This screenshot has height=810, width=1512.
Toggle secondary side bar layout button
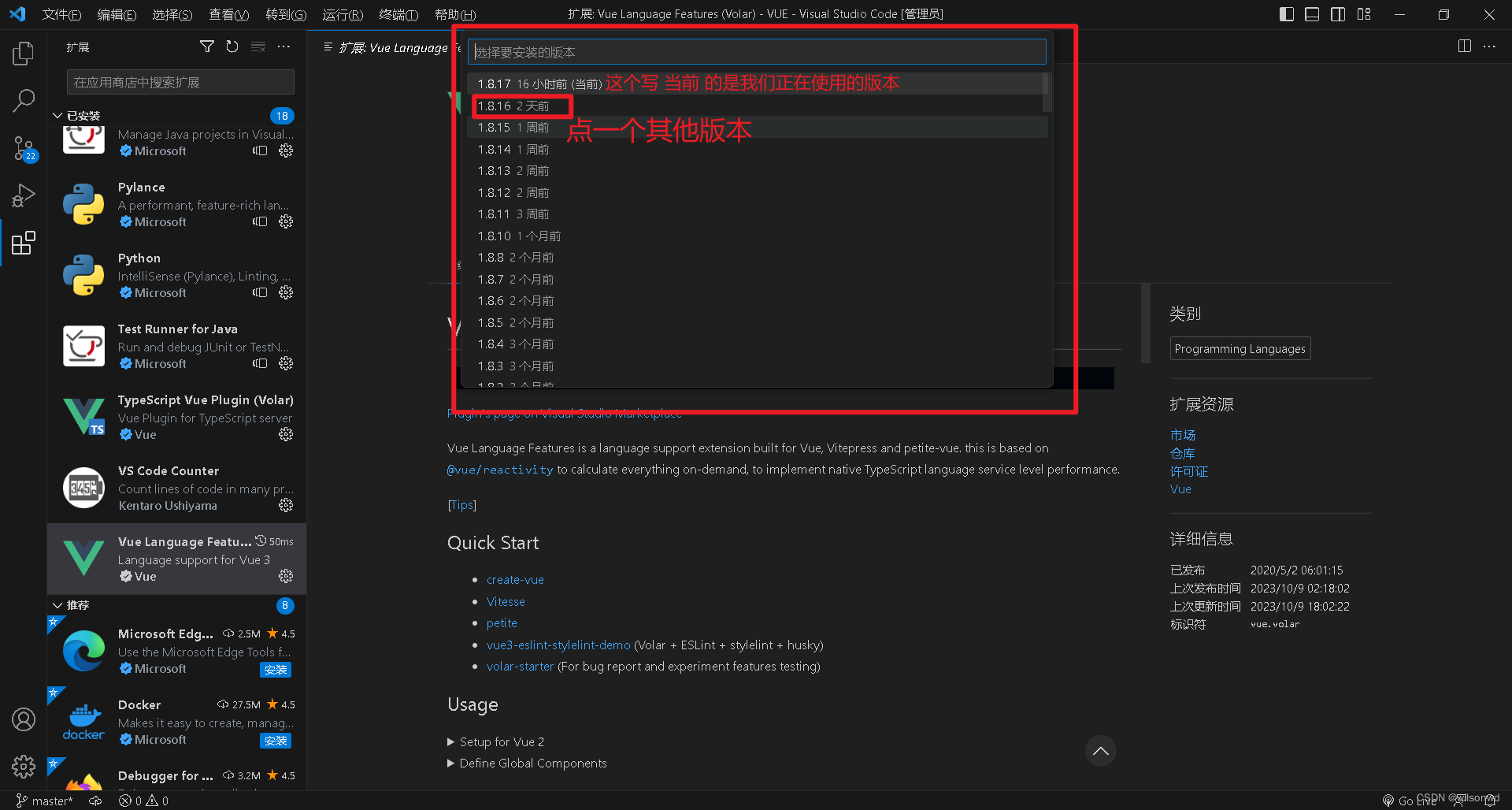1338,14
